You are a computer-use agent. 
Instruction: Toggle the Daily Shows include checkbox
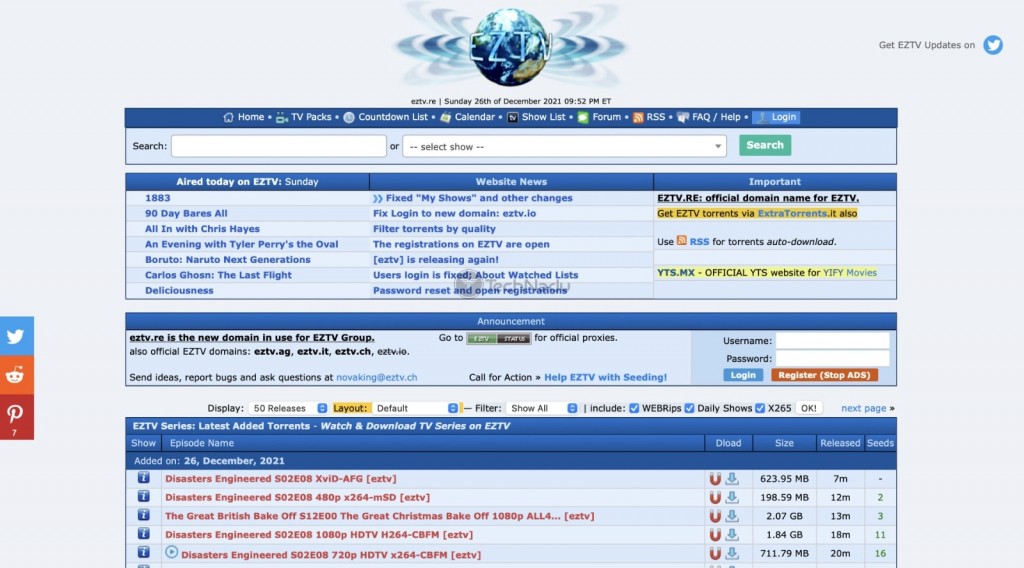tap(689, 408)
